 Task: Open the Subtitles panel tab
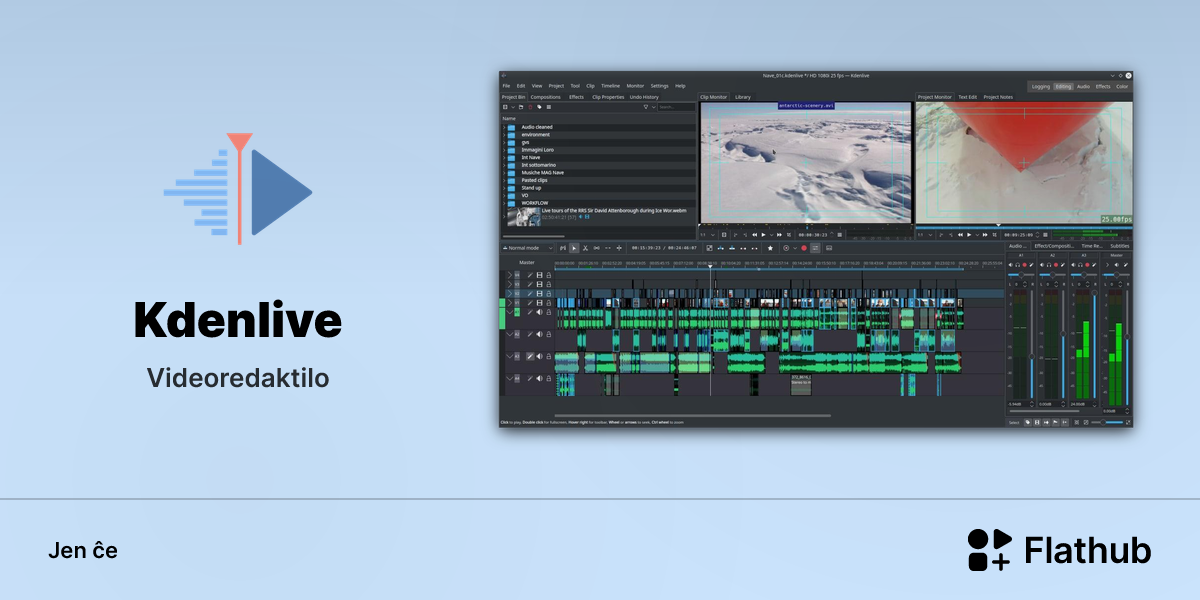(x=1120, y=246)
